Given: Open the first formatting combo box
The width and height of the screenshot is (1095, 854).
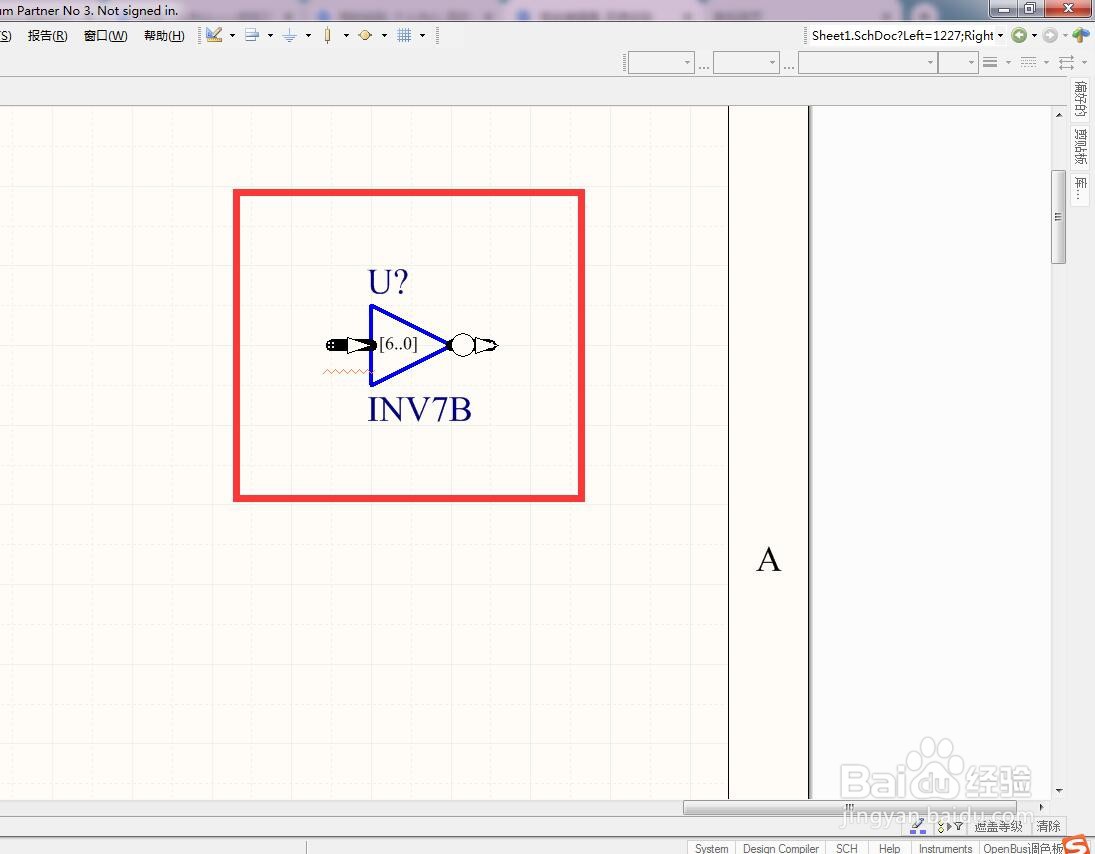Looking at the screenshot, I should (661, 63).
